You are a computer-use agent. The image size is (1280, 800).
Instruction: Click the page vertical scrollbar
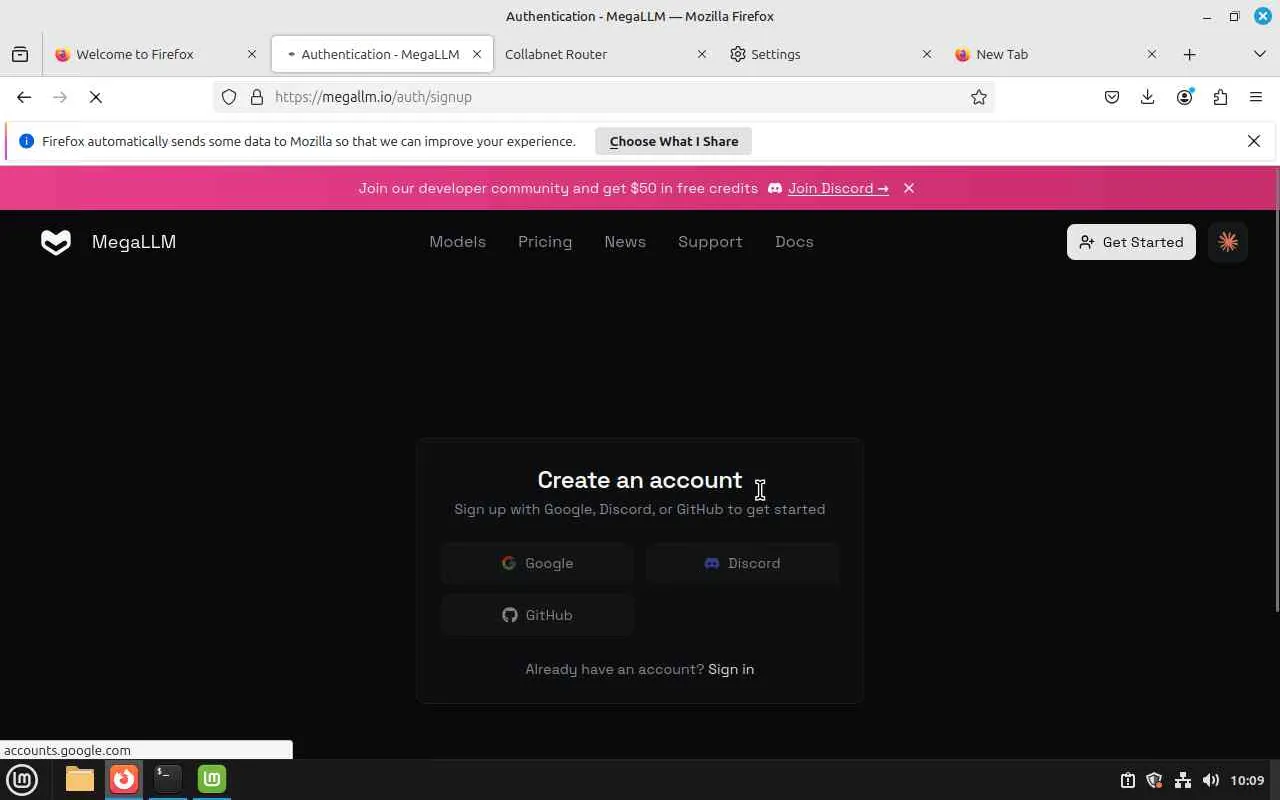point(1276,390)
